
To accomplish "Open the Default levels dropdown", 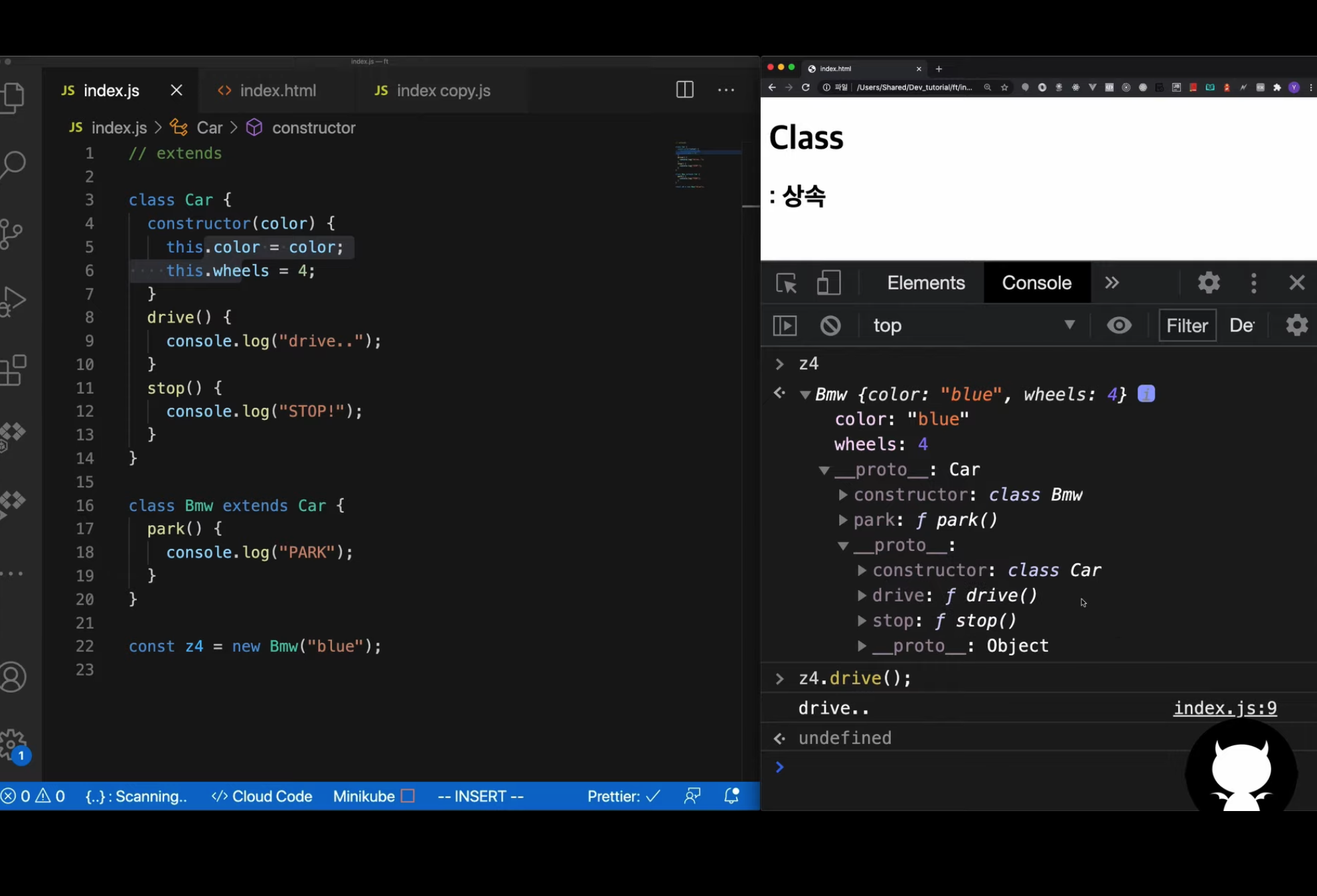I will tap(1242, 325).
